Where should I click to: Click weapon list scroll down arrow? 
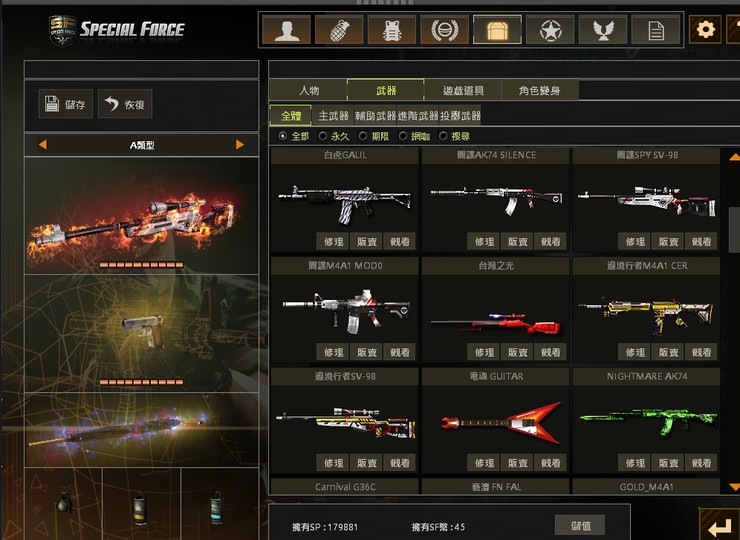click(734, 487)
